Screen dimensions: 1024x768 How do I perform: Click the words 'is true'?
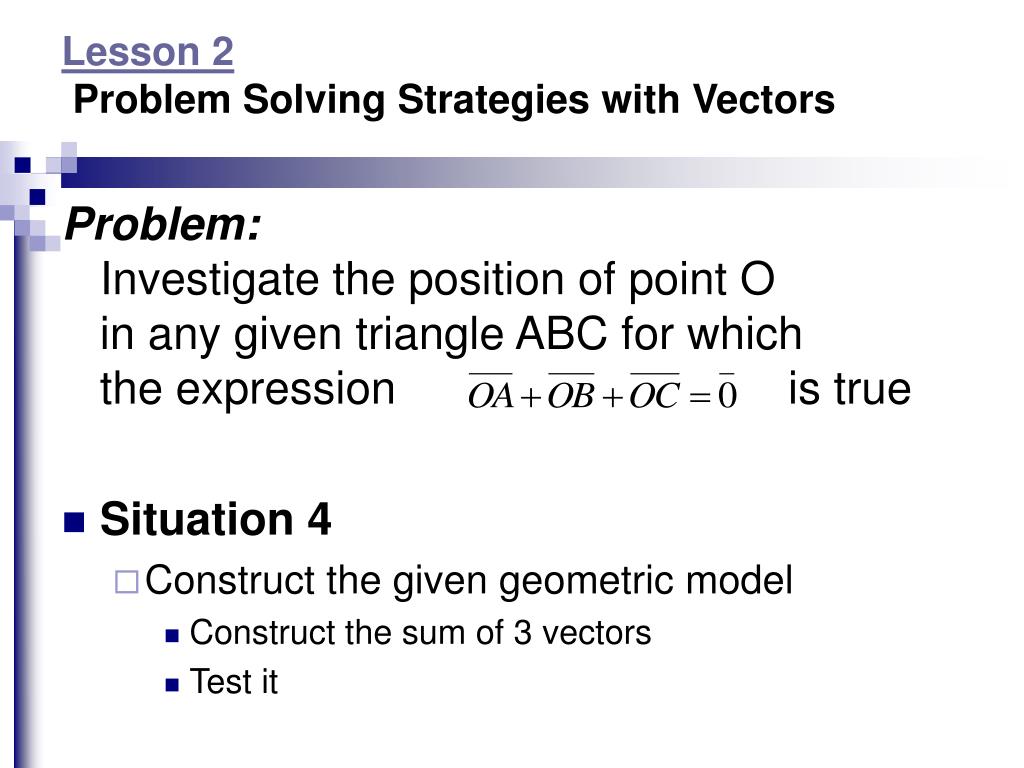(849, 388)
